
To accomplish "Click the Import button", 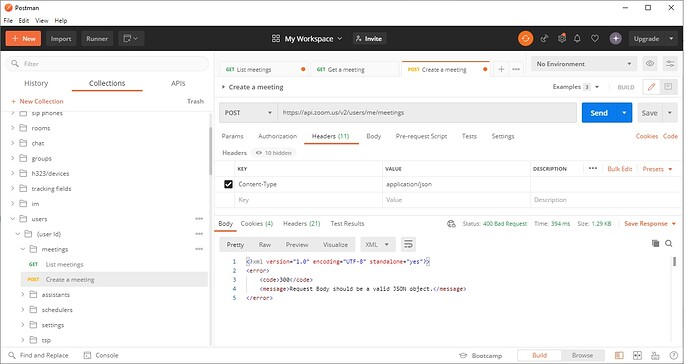I will click(x=61, y=39).
